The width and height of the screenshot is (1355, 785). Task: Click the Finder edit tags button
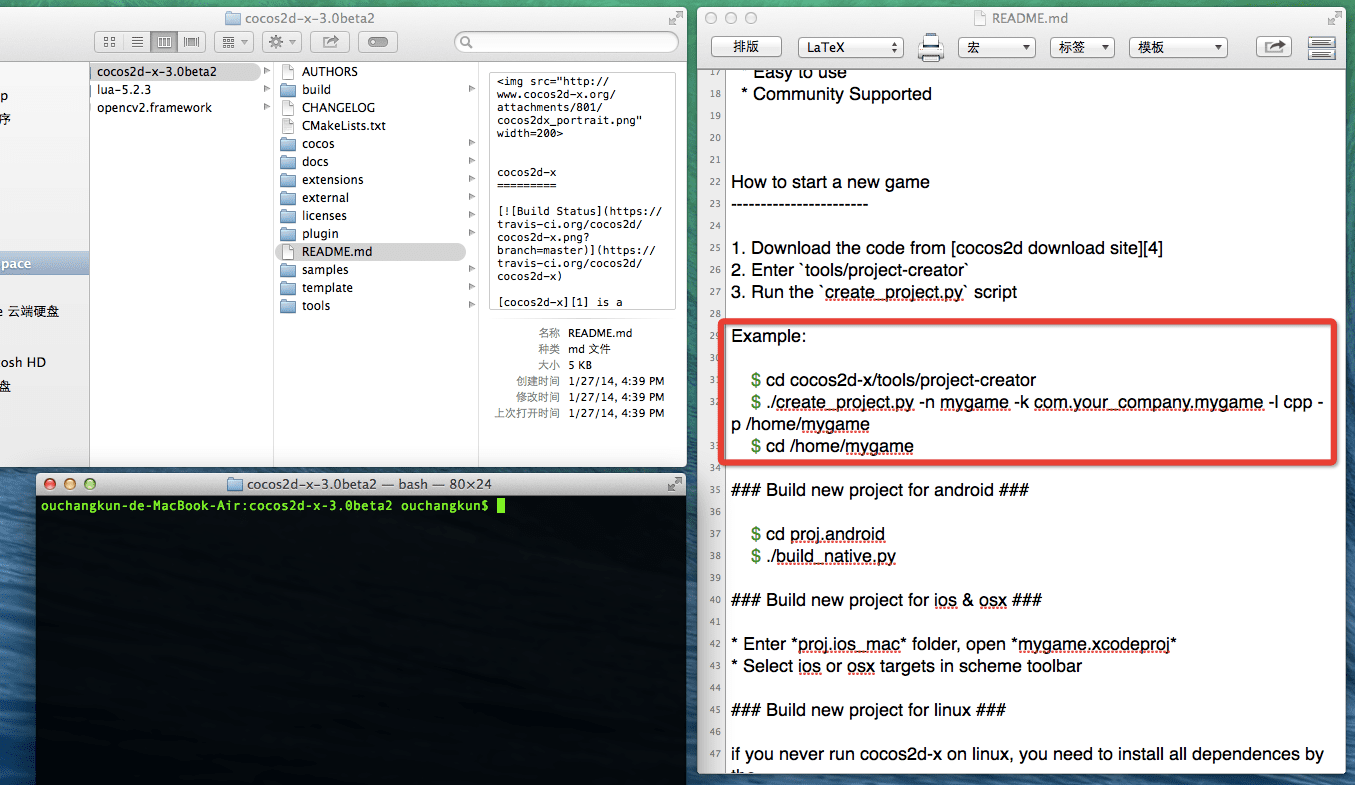point(379,42)
